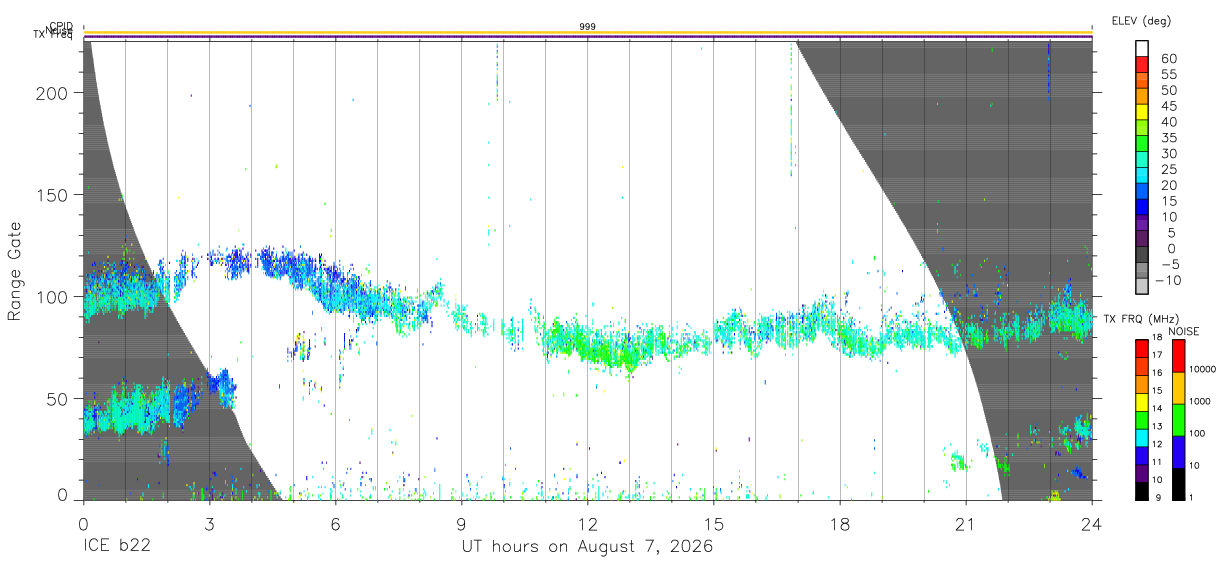The height and width of the screenshot is (567, 1228).
Task: Click the '15' hour tick label on time axis
Action: 713,524
